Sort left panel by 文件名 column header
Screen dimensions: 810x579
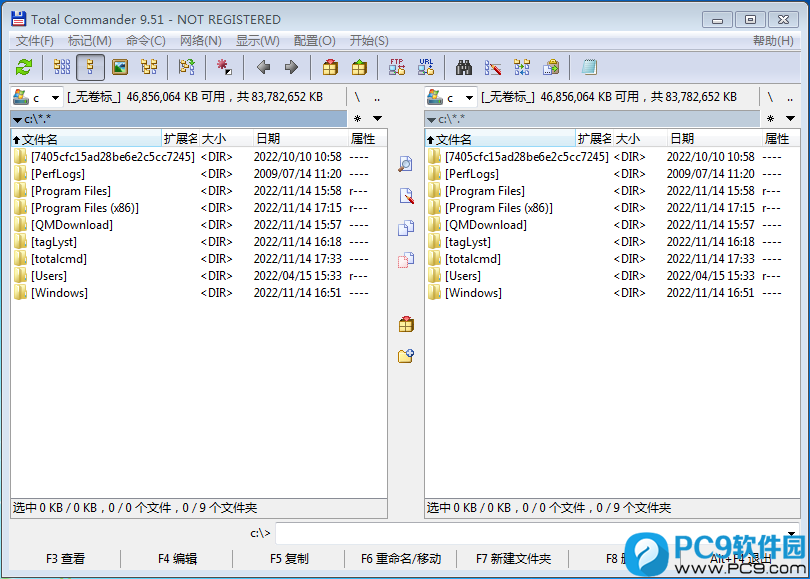86,138
